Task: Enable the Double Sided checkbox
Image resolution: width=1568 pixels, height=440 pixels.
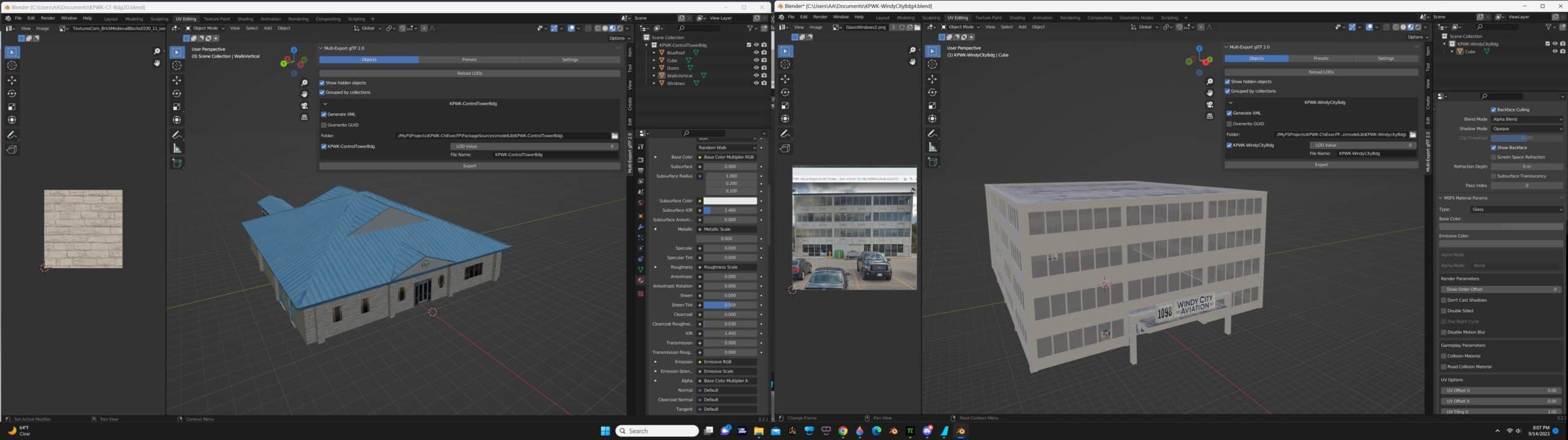Action: click(1444, 311)
